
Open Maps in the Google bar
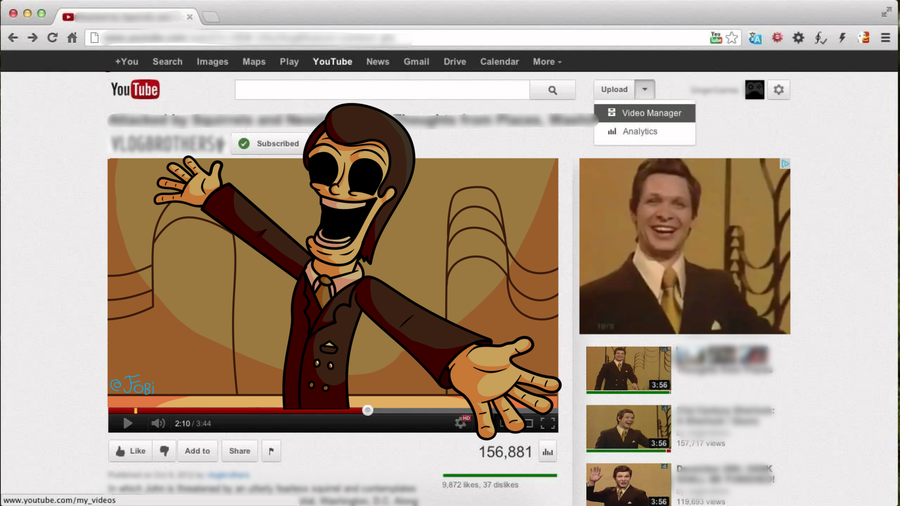(254, 61)
